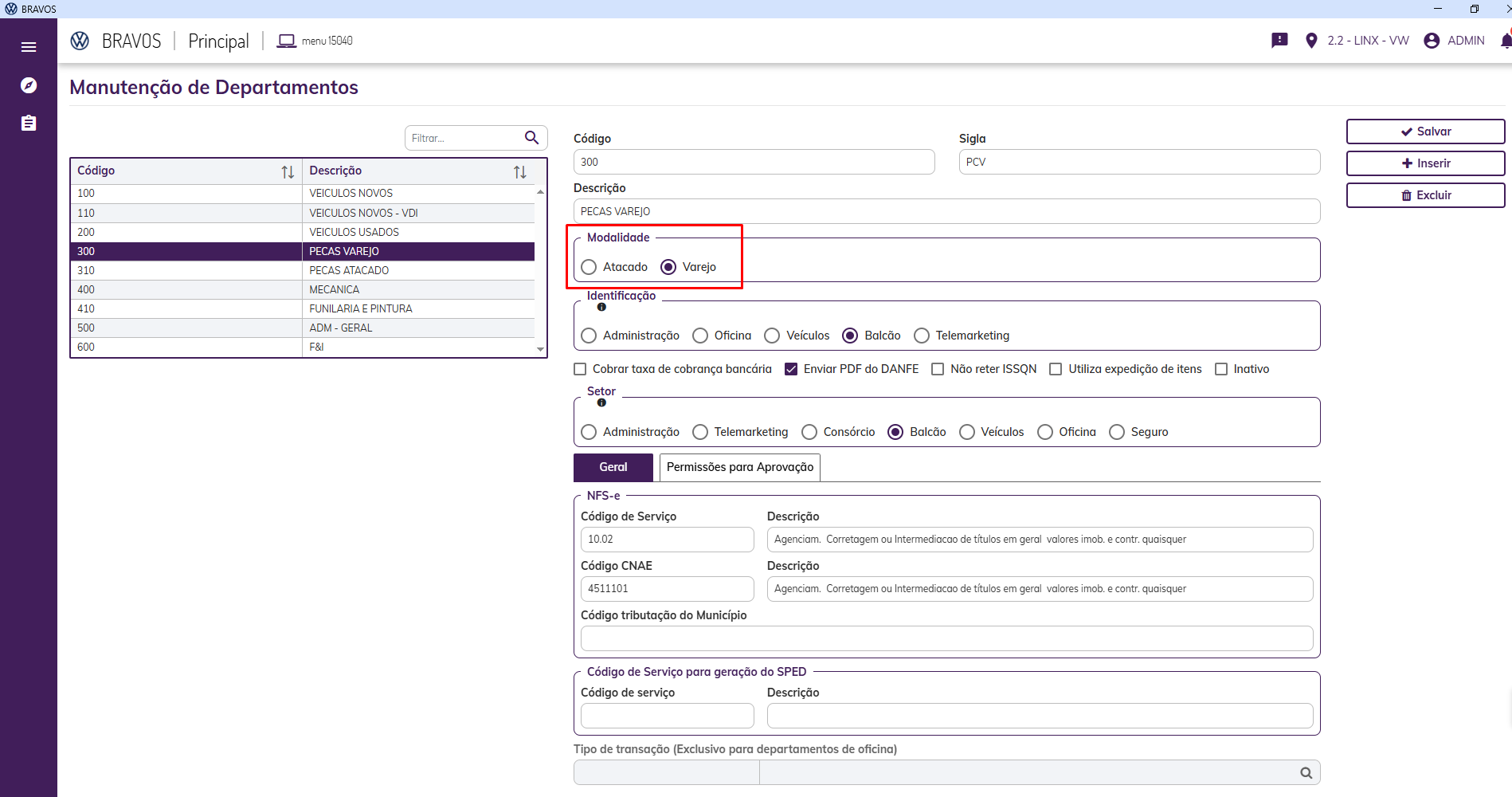This screenshot has height=797, width=1512.
Task: Click the SPED Código de serviço field
Action: tap(667, 716)
